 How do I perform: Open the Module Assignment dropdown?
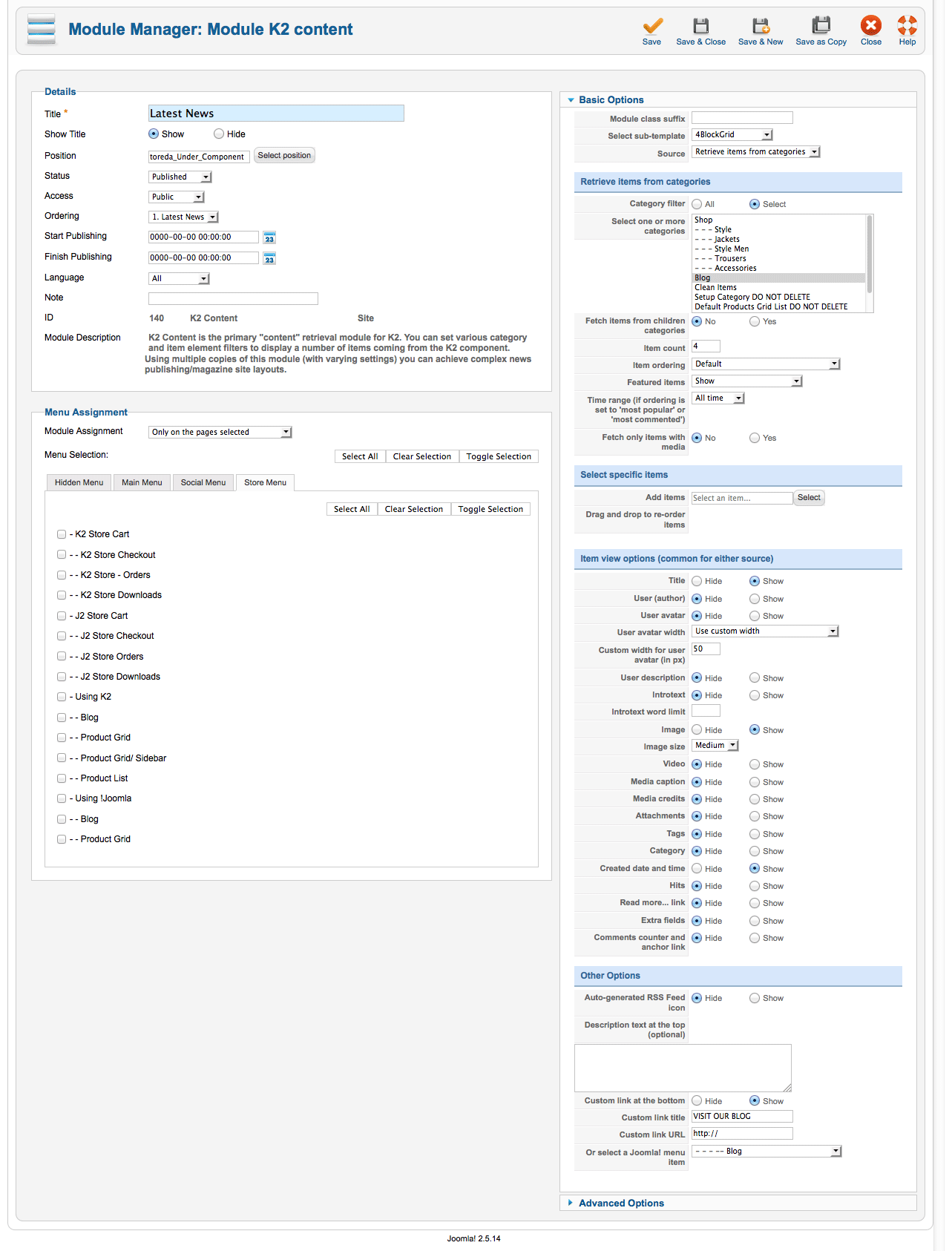tap(220, 432)
